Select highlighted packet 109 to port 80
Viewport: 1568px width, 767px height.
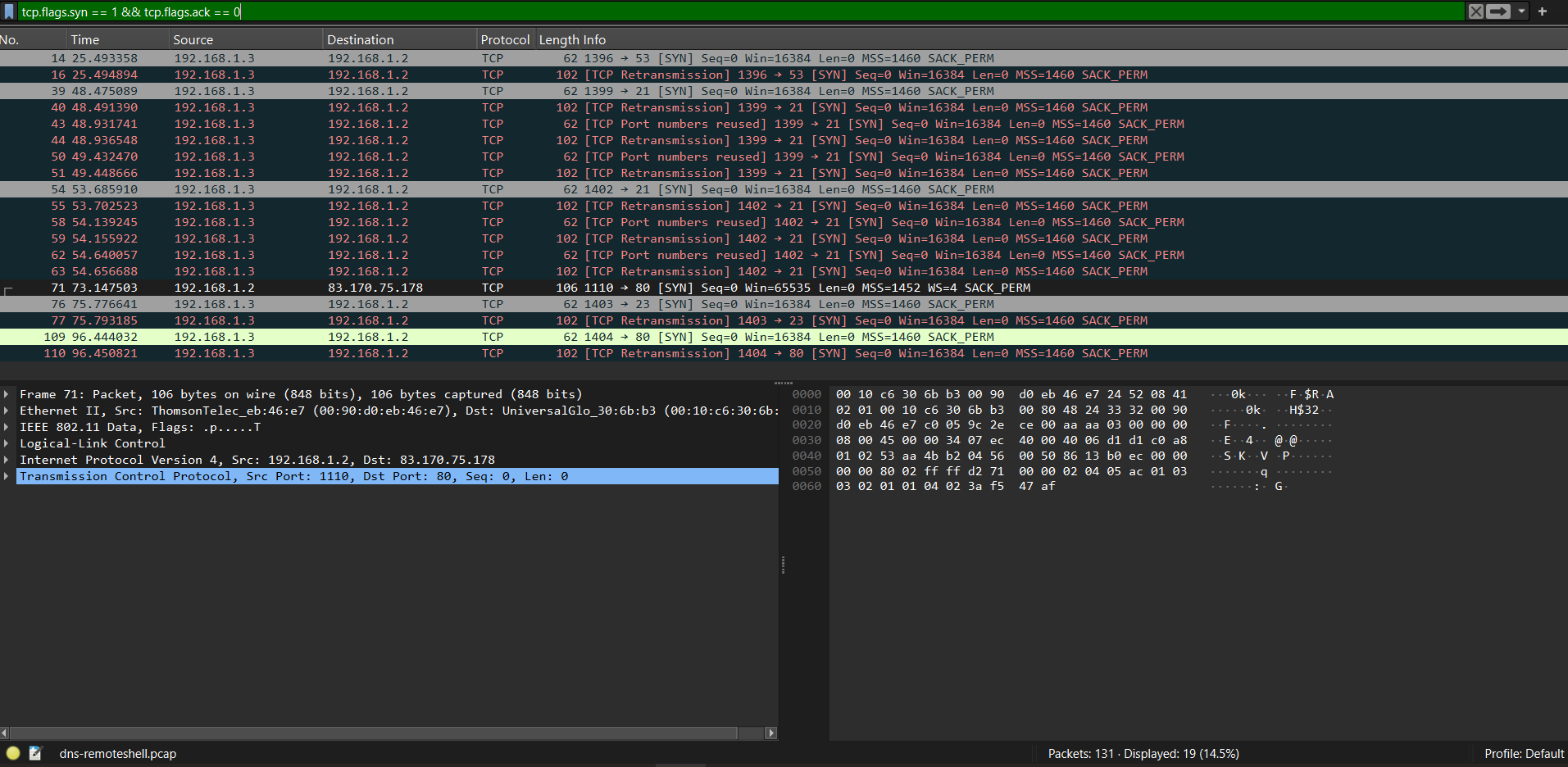(x=784, y=337)
